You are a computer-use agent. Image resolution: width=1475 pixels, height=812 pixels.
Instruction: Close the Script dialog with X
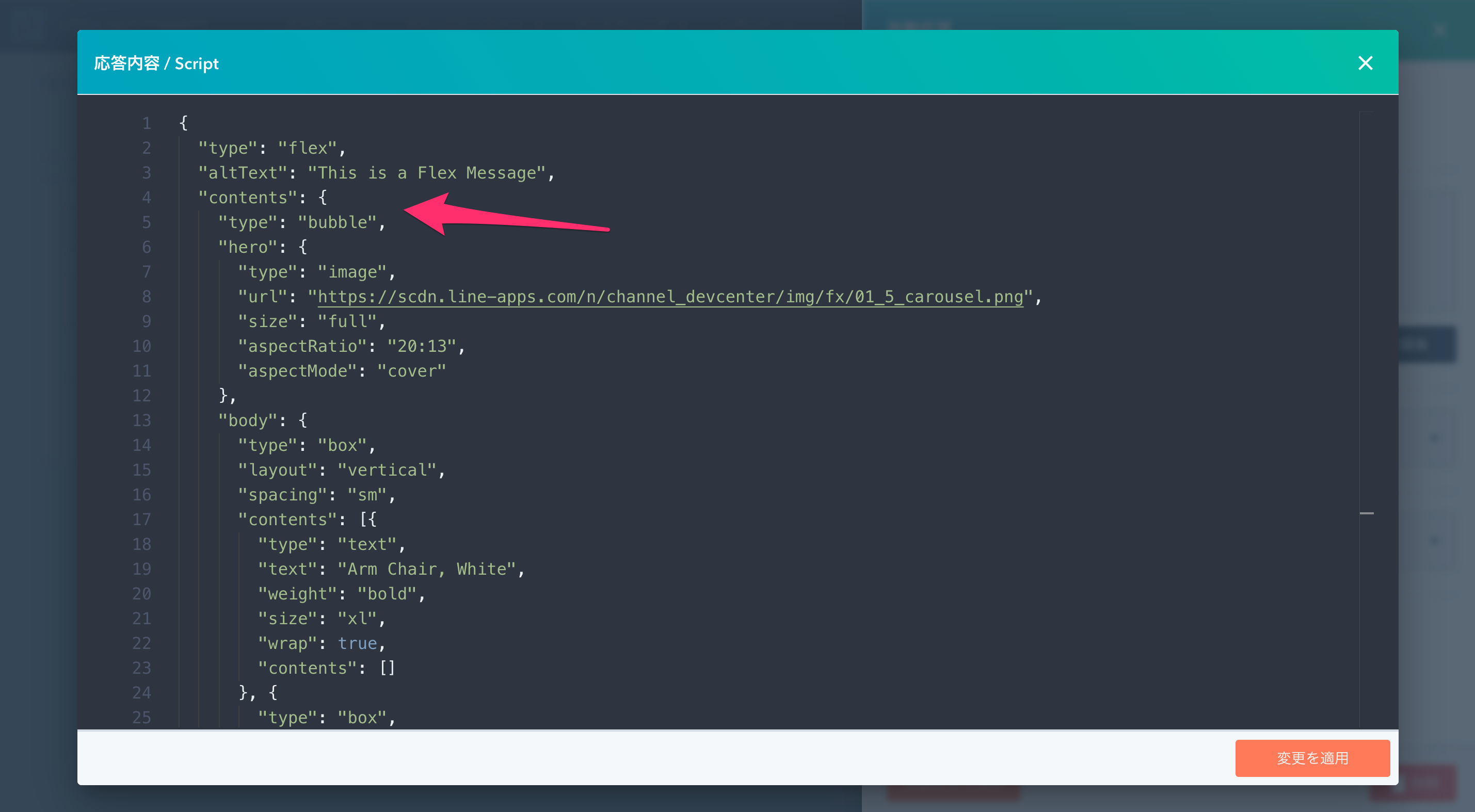click(x=1365, y=63)
